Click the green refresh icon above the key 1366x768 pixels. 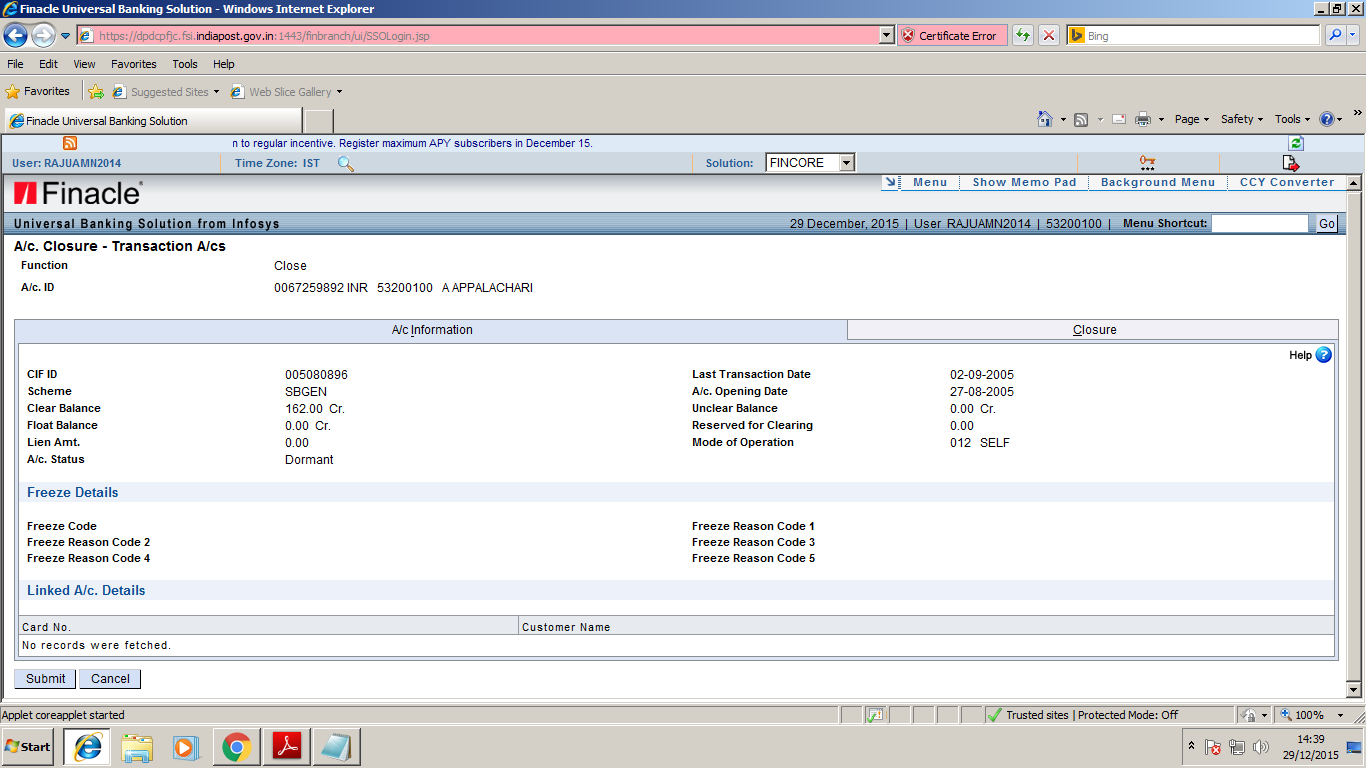(x=1294, y=143)
